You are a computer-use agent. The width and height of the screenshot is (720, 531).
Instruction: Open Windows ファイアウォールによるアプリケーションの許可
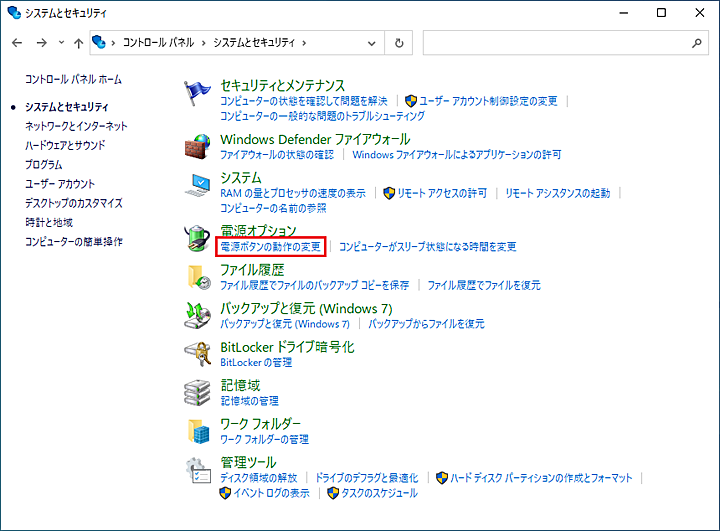[x=457, y=155]
